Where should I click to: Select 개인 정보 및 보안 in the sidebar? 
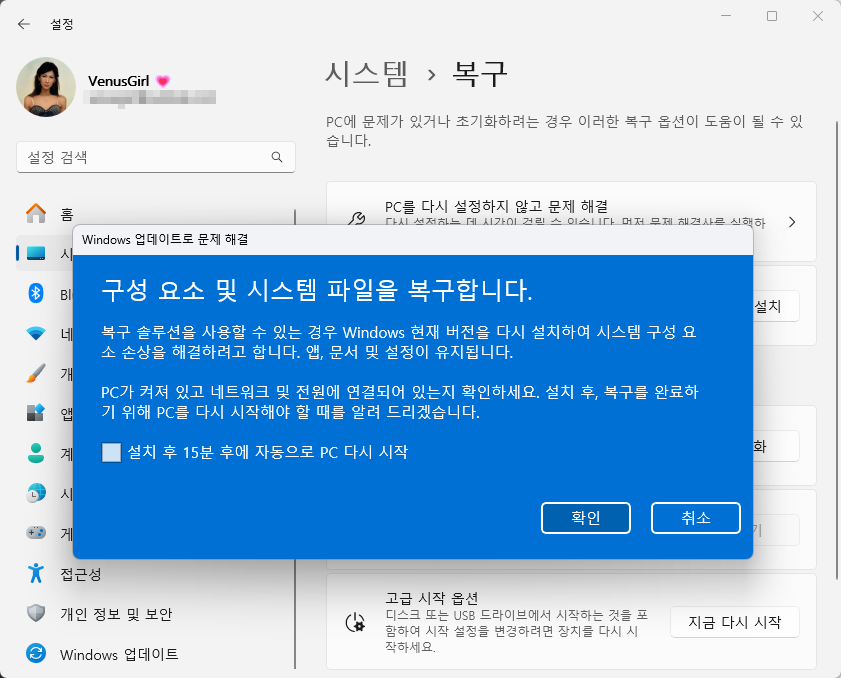coord(116,614)
